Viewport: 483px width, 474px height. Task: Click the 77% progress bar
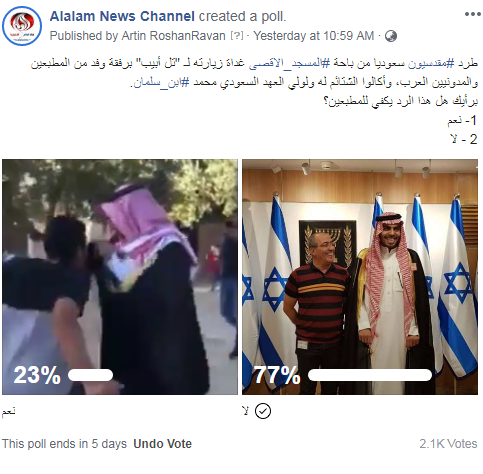[x=370, y=375]
